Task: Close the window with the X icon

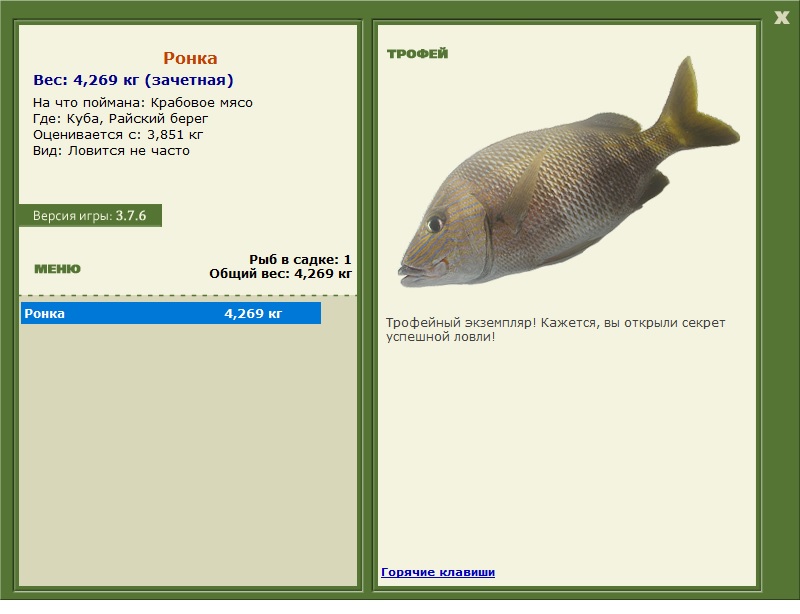Action: click(781, 17)
